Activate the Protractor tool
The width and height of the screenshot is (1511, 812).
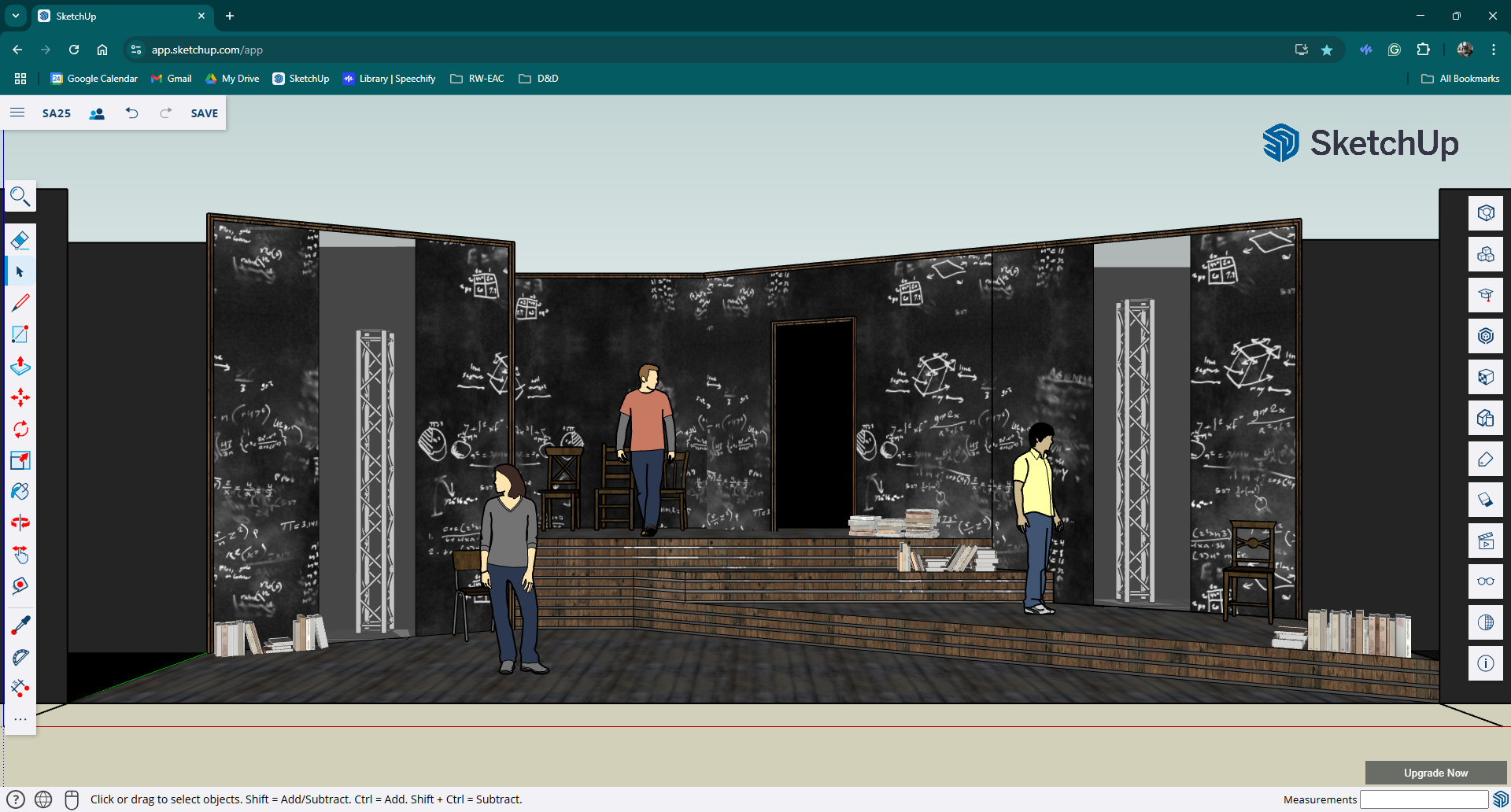pos(20,657)
